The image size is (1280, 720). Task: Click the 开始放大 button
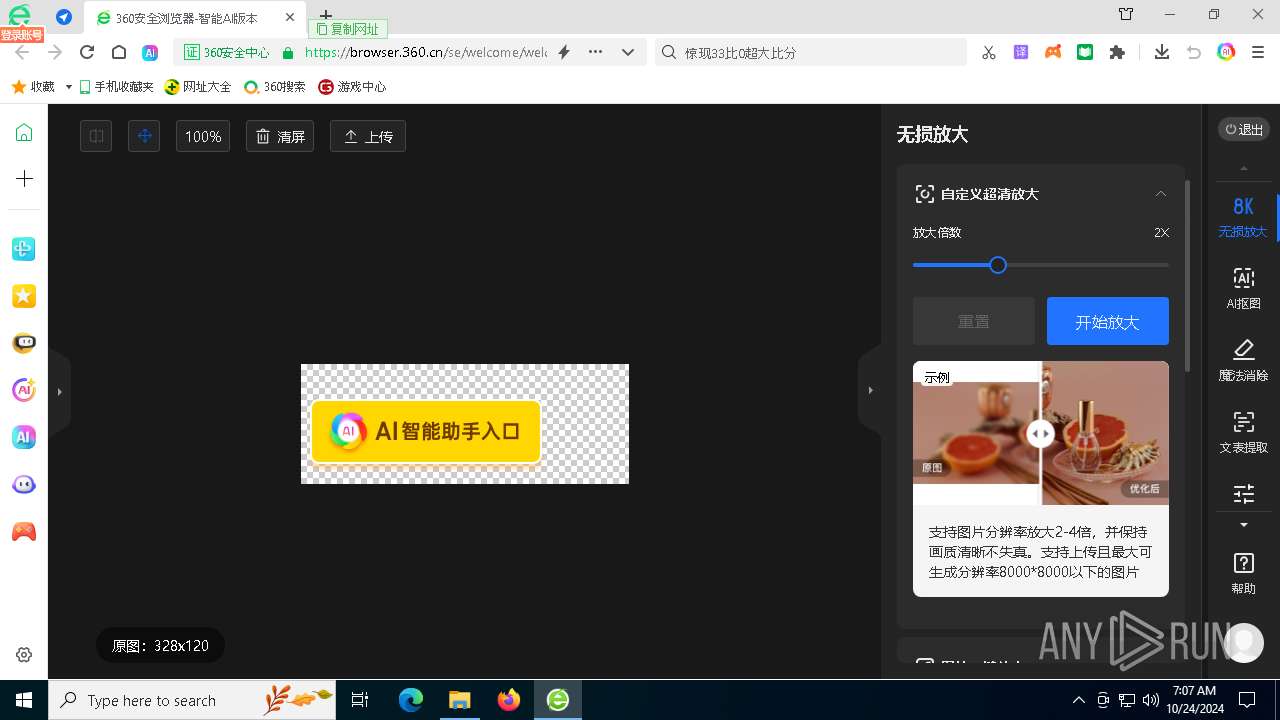point(1107,321)
